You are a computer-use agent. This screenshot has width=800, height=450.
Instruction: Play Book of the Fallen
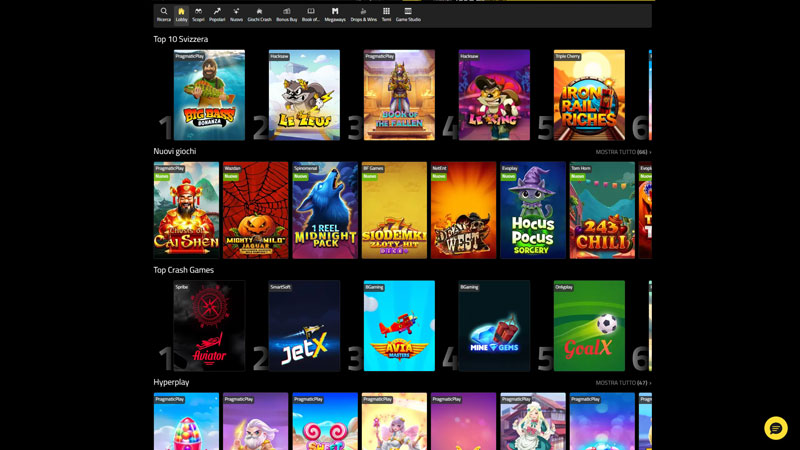pos(399,95)
